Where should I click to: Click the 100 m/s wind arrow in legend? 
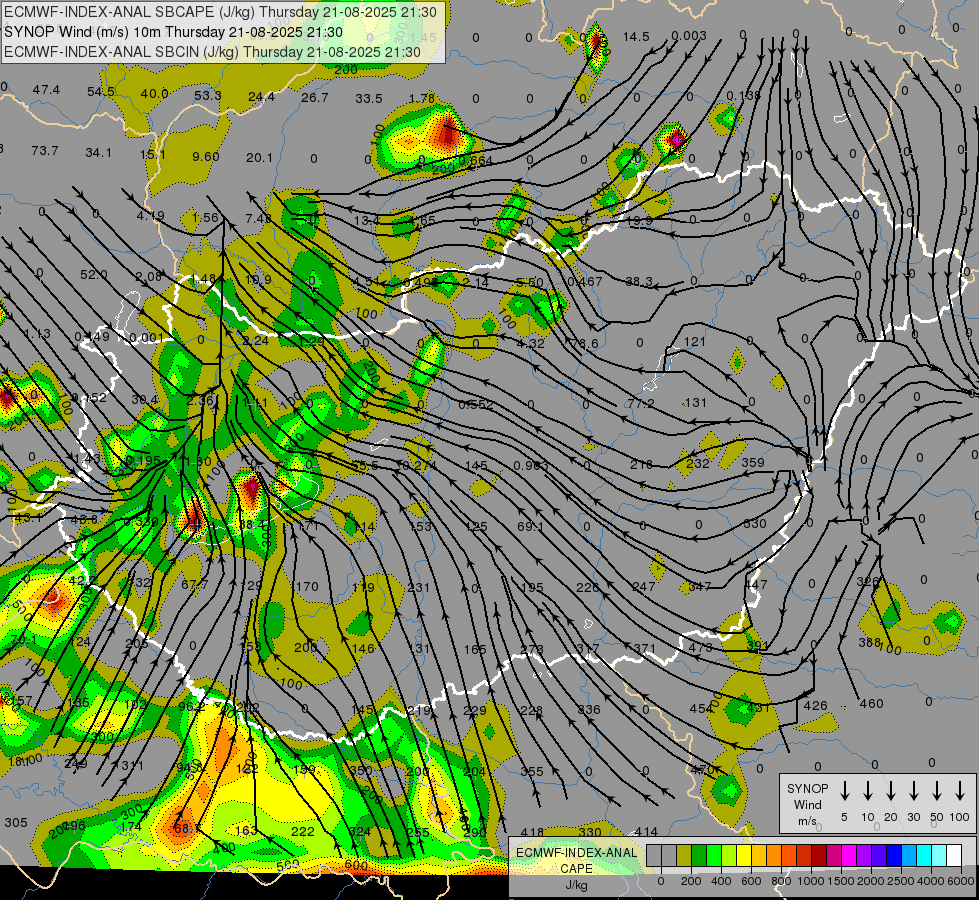960,791
